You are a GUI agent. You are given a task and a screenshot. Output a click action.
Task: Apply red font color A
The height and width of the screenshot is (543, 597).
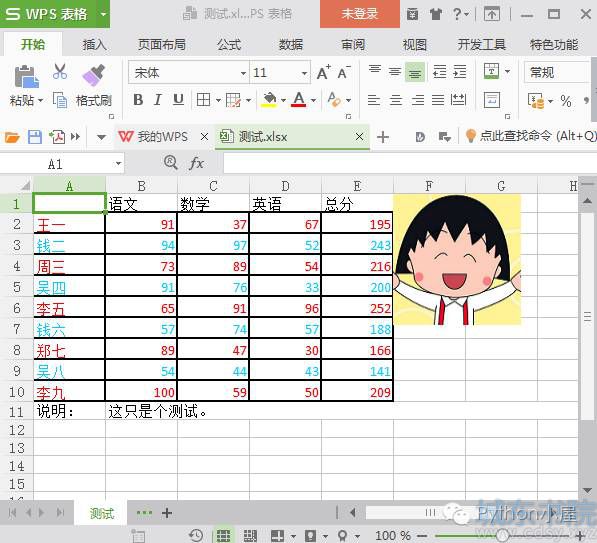299,99
